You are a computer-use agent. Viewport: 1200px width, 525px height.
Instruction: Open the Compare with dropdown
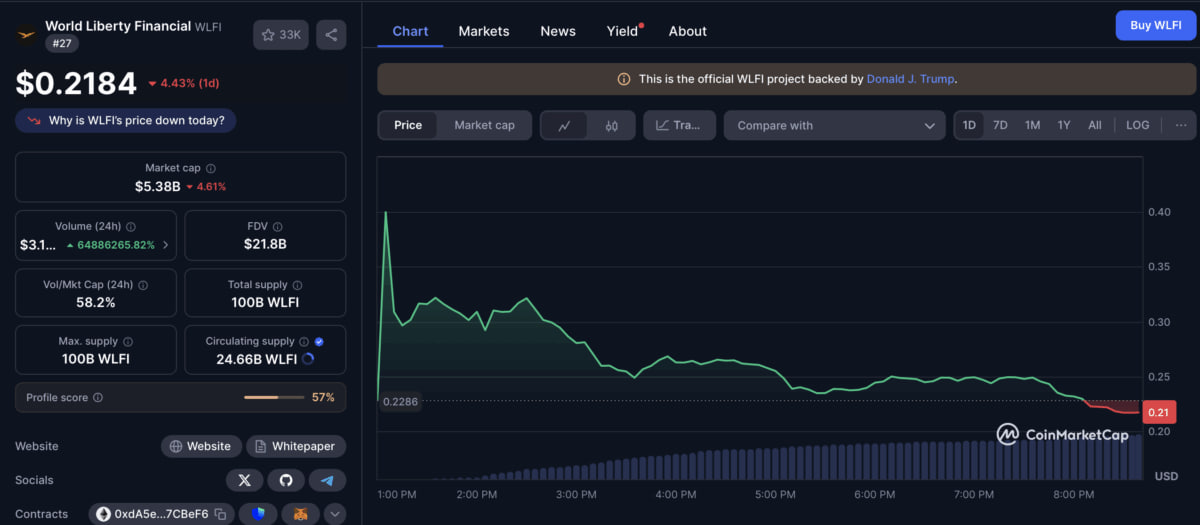click(x=834, y=126)
